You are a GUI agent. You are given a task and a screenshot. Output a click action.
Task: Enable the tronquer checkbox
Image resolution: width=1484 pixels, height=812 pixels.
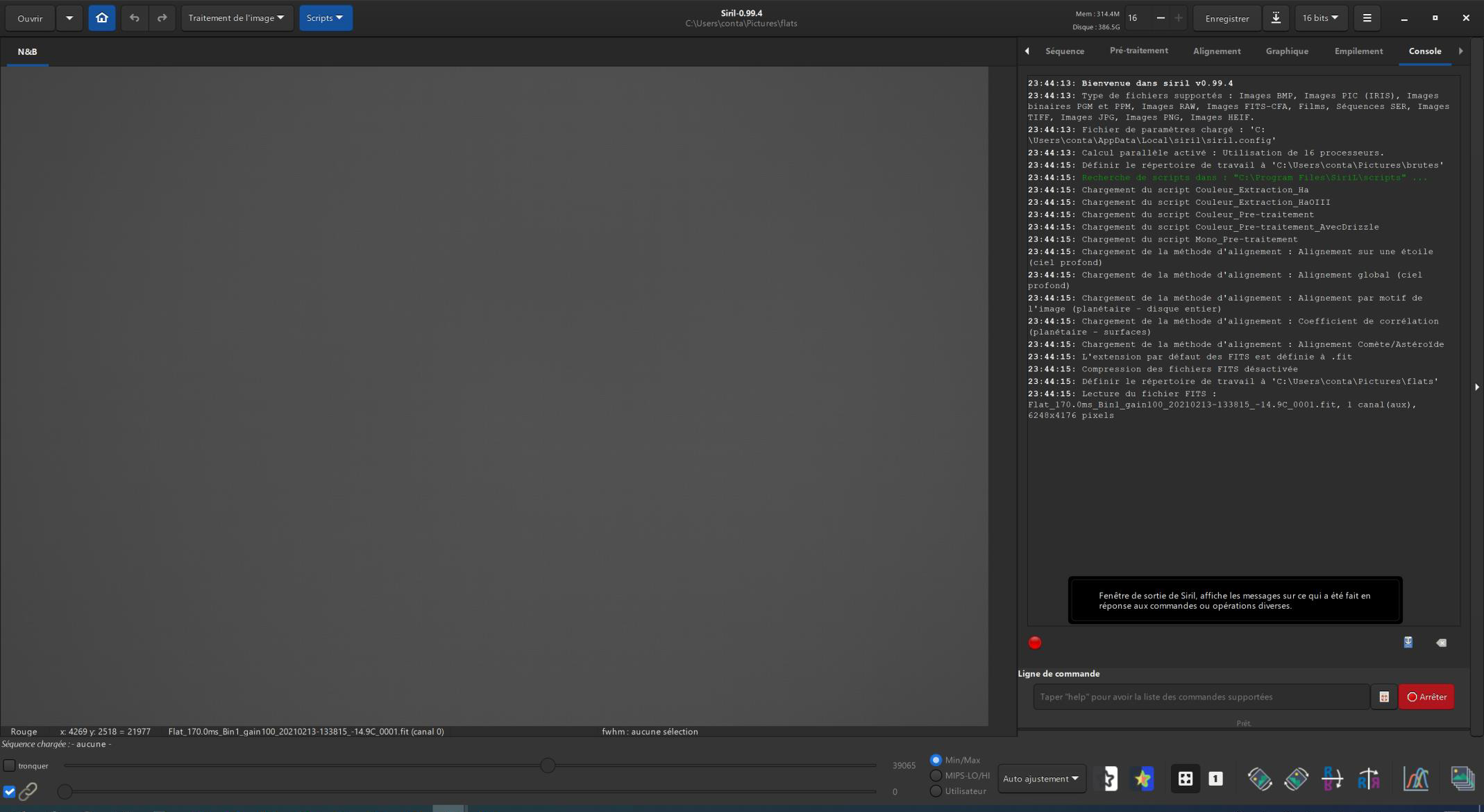10,766
